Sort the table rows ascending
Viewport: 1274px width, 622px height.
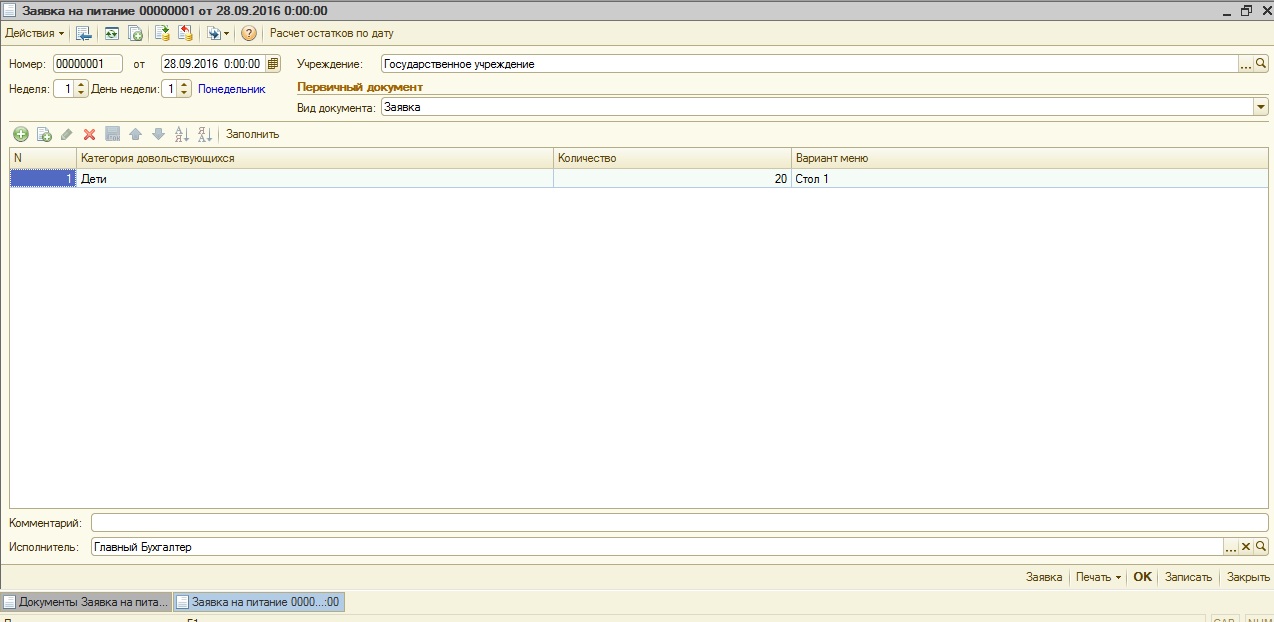point(181,134)
